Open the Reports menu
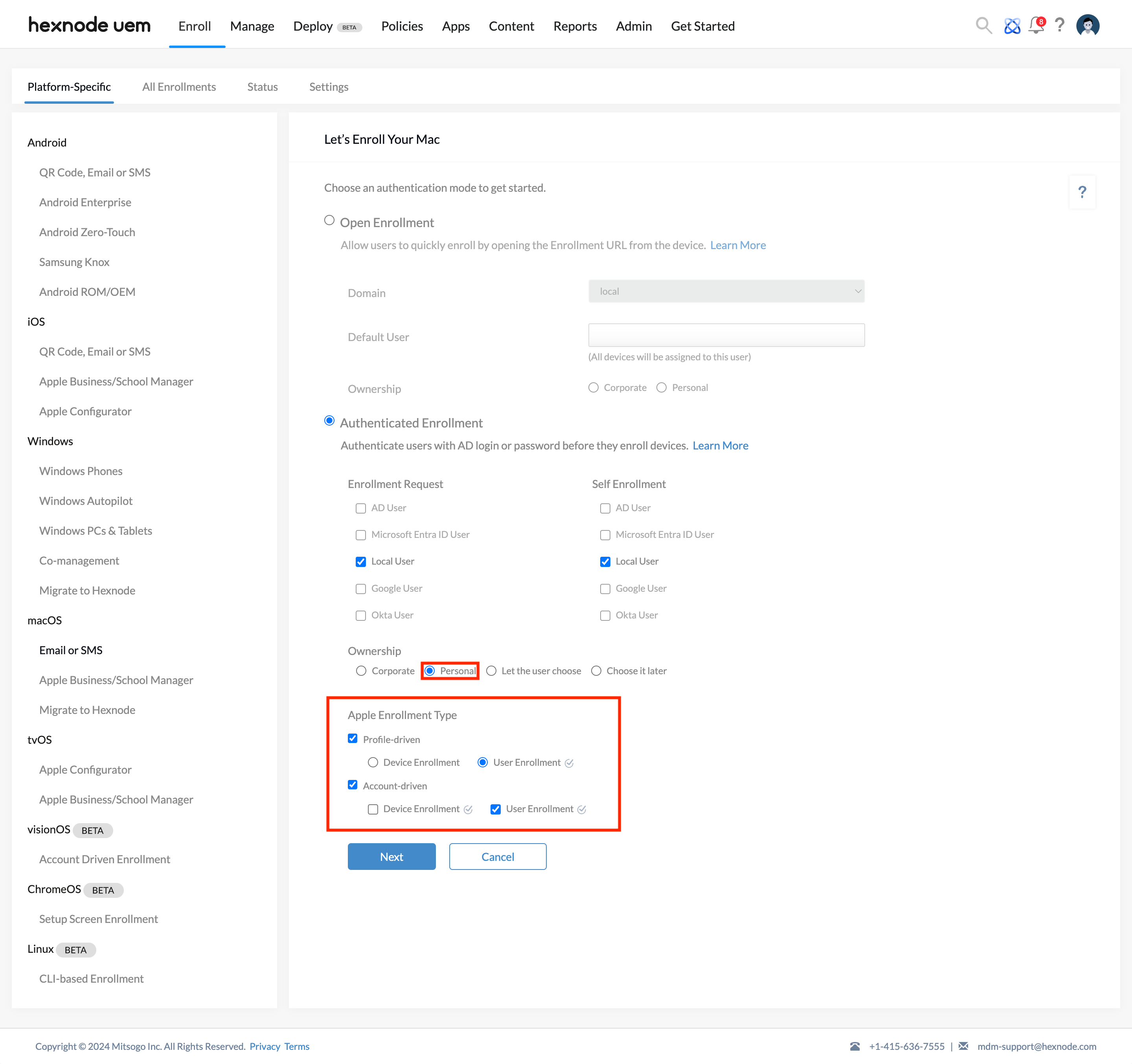 pos(575,26)
